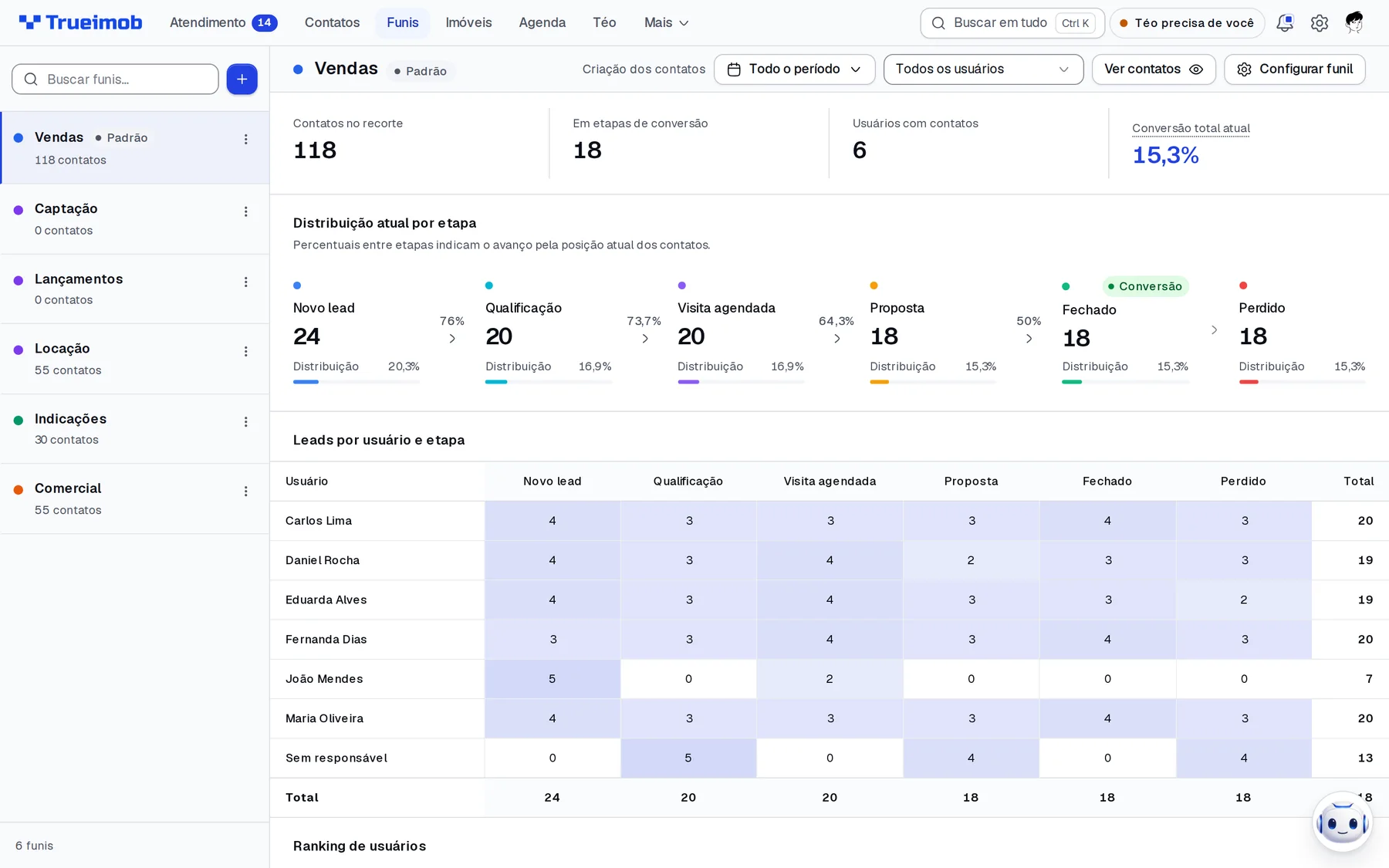
Task: Click Carlos Lima user row
Action: [830, 521]
